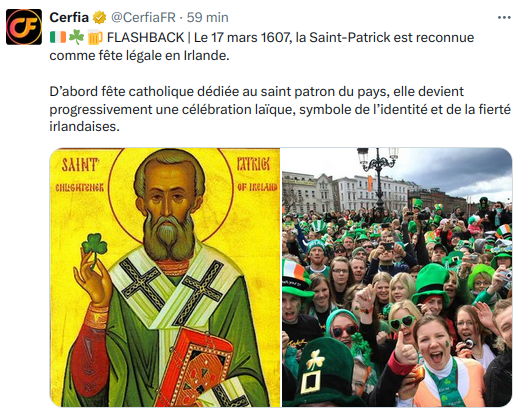Open the @CerfiaFR handle link
The image size is (522, 414).
coord(143,18)
